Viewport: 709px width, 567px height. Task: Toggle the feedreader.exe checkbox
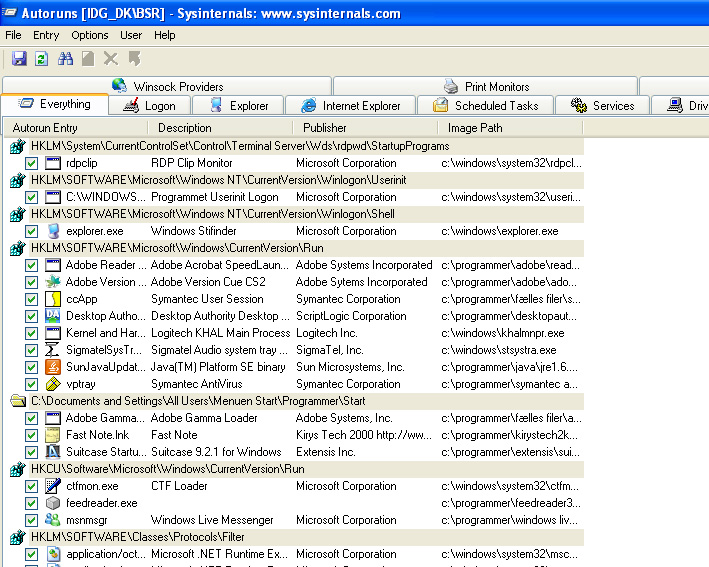(x=32, y=503)
